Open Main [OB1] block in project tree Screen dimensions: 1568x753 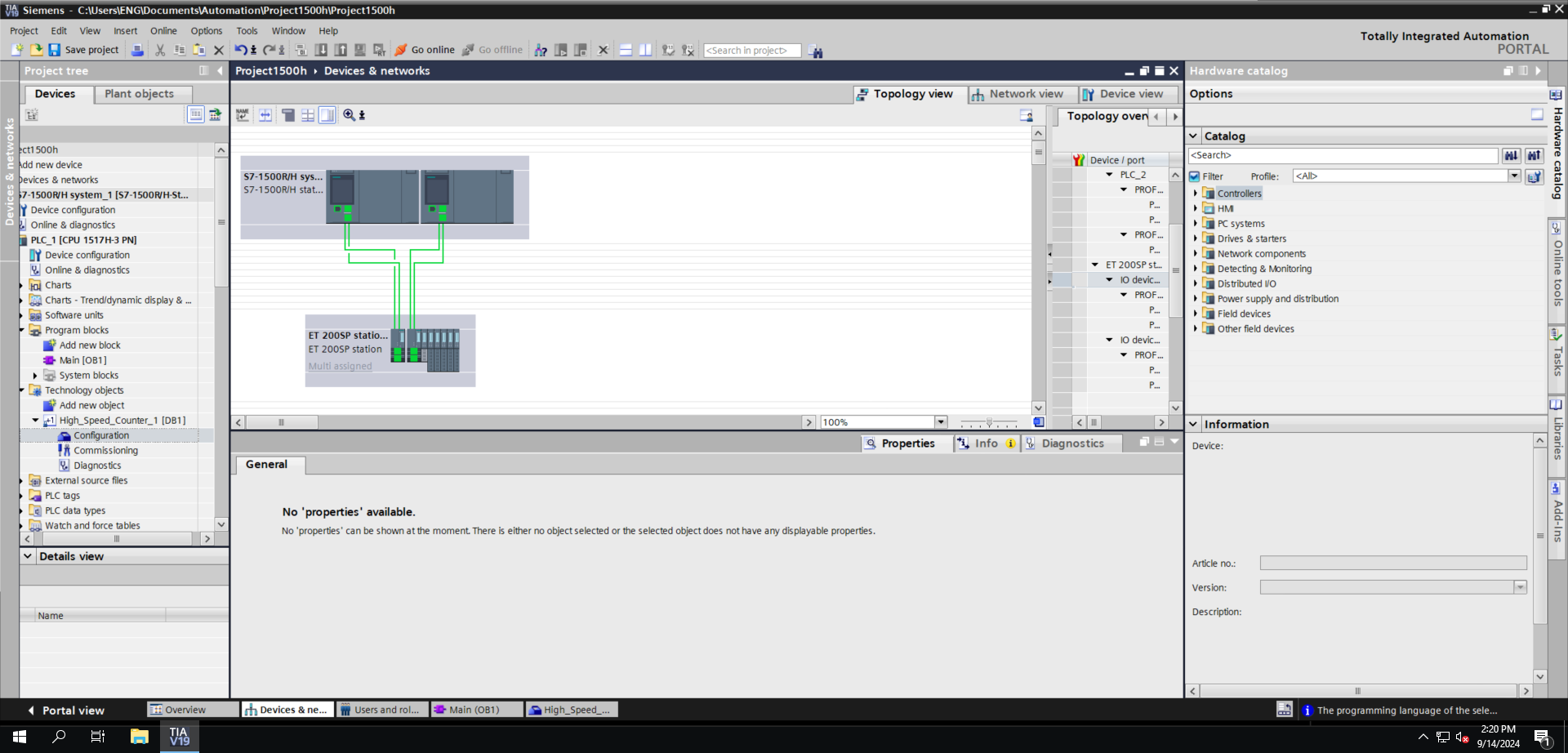coord(82,360)
